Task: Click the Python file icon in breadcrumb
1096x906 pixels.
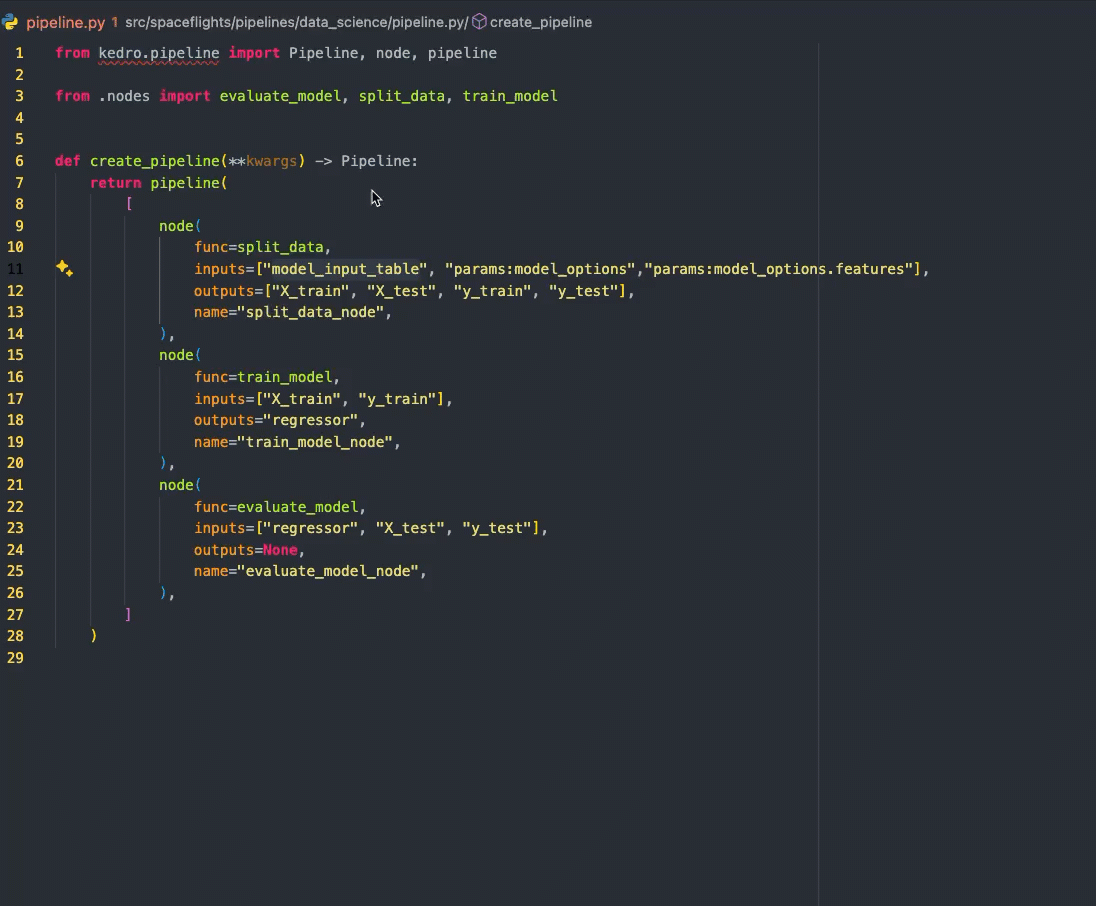Action: click(x=11, y=22)
